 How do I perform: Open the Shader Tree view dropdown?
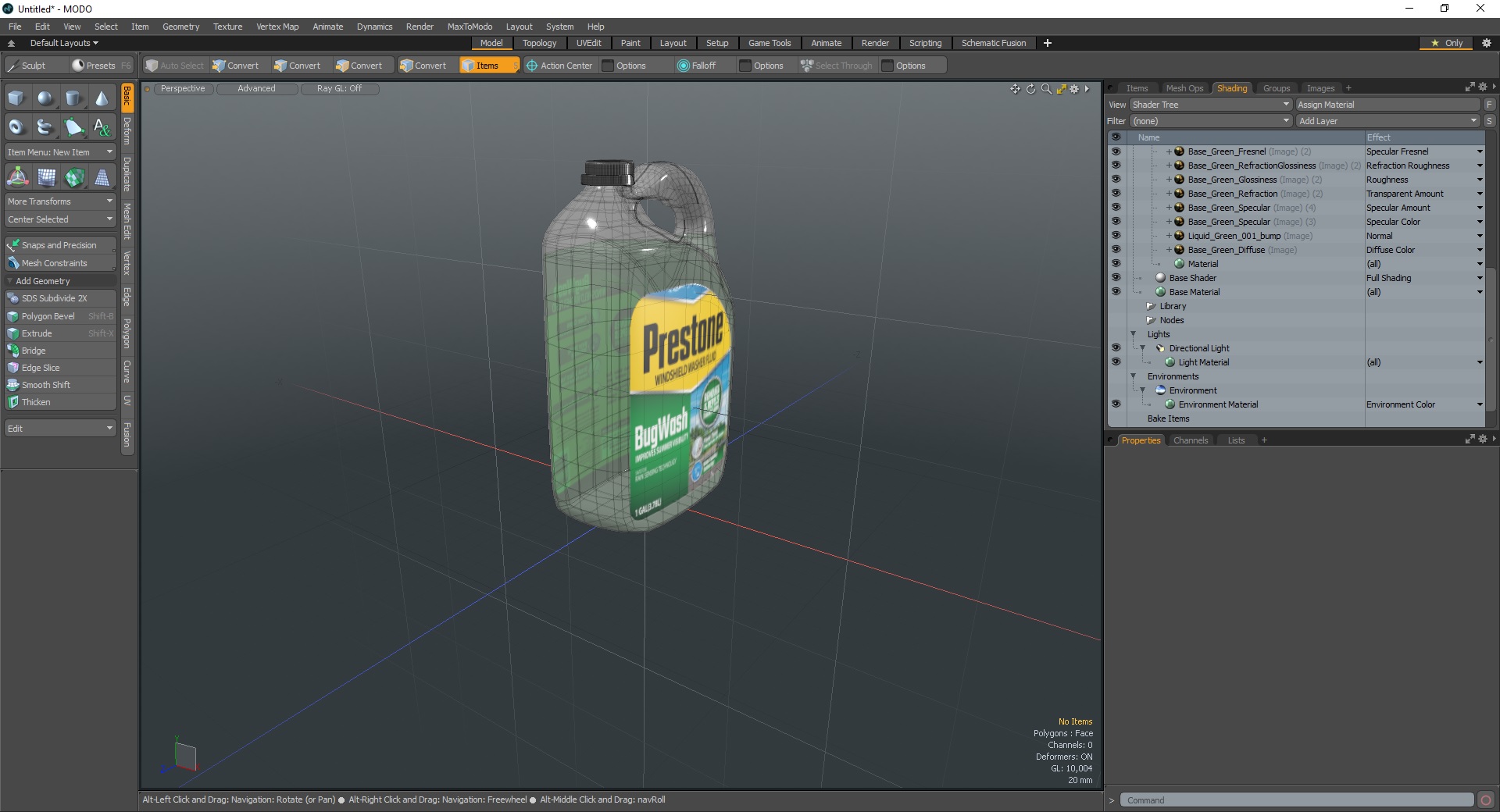(1210, 105)
